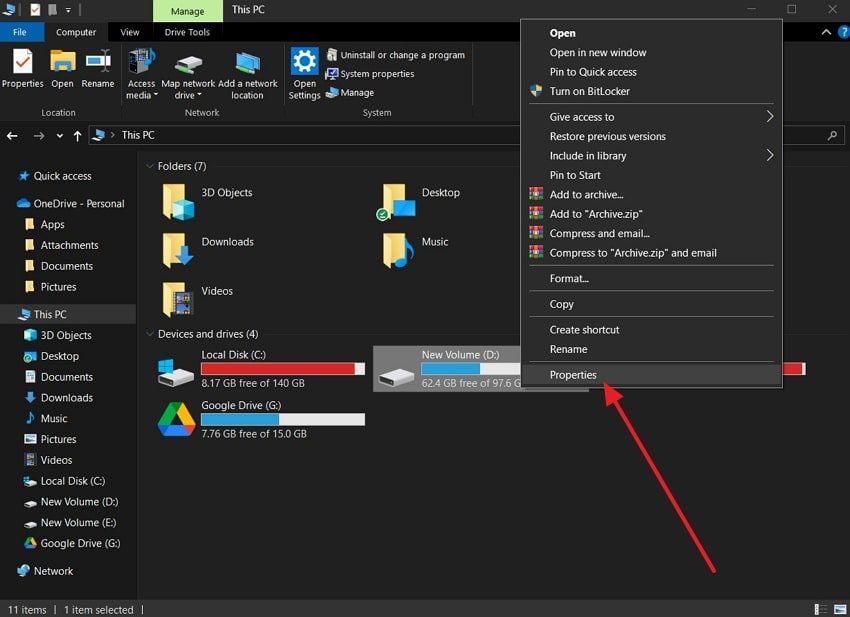The image size is (850, 617).
Task: Click Local Disk (C:) red usage bar
Action: [x=282, y=369]
